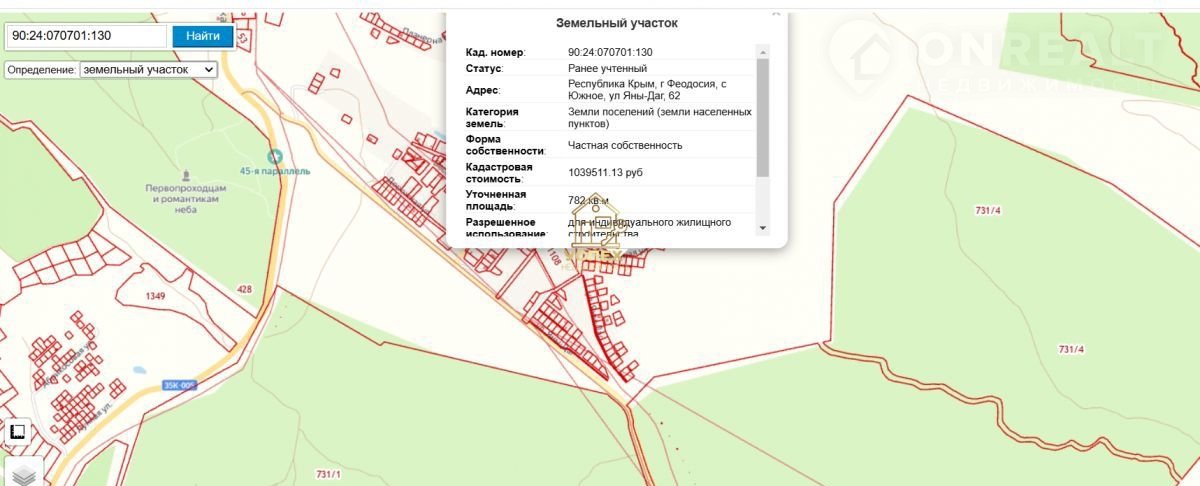Click the Адрес value in popup
The height and width of the screenshot is (486, 1200).
(x=654, y=89)
